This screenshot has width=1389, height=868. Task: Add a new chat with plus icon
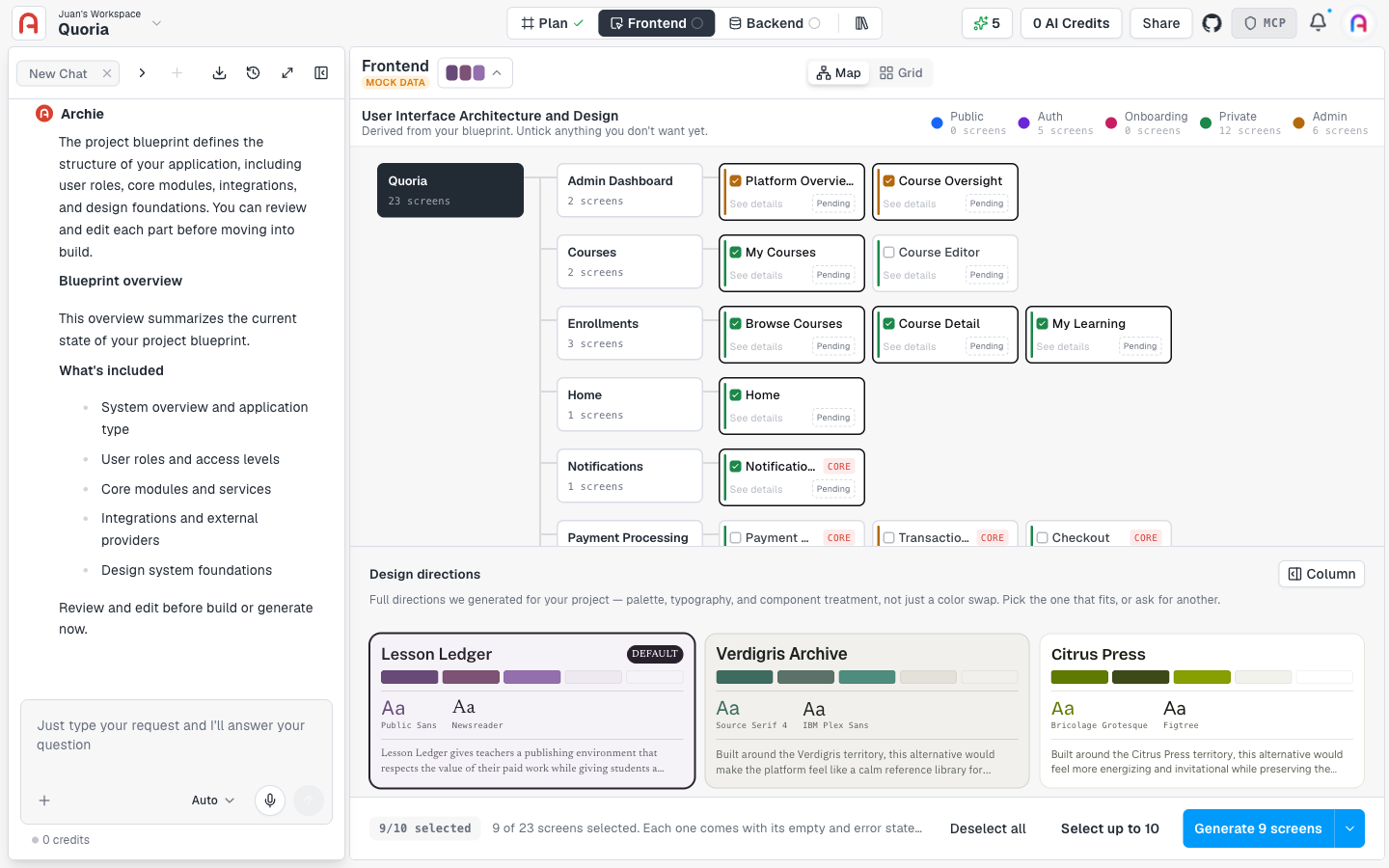(x=177, y=73)
